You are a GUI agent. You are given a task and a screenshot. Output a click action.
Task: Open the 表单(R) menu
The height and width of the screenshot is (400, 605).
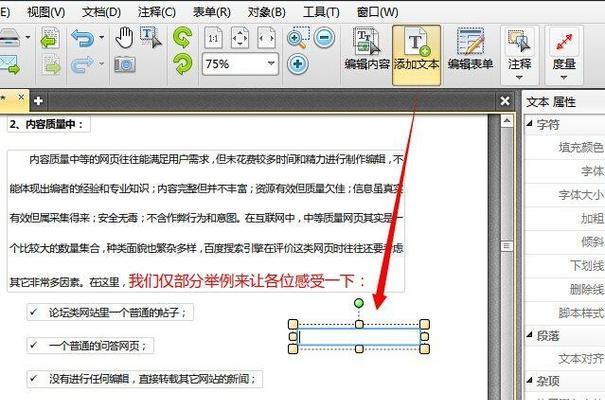point(212,12)
